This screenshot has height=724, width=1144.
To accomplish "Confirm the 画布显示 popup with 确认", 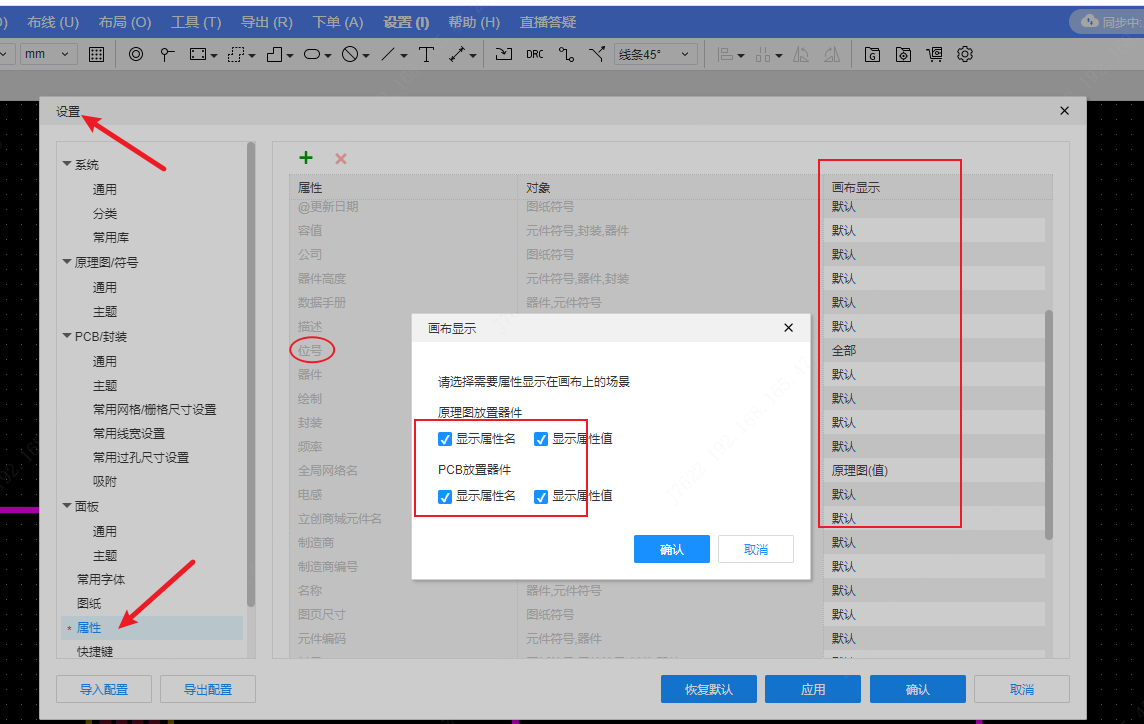I will pos(671,549).
